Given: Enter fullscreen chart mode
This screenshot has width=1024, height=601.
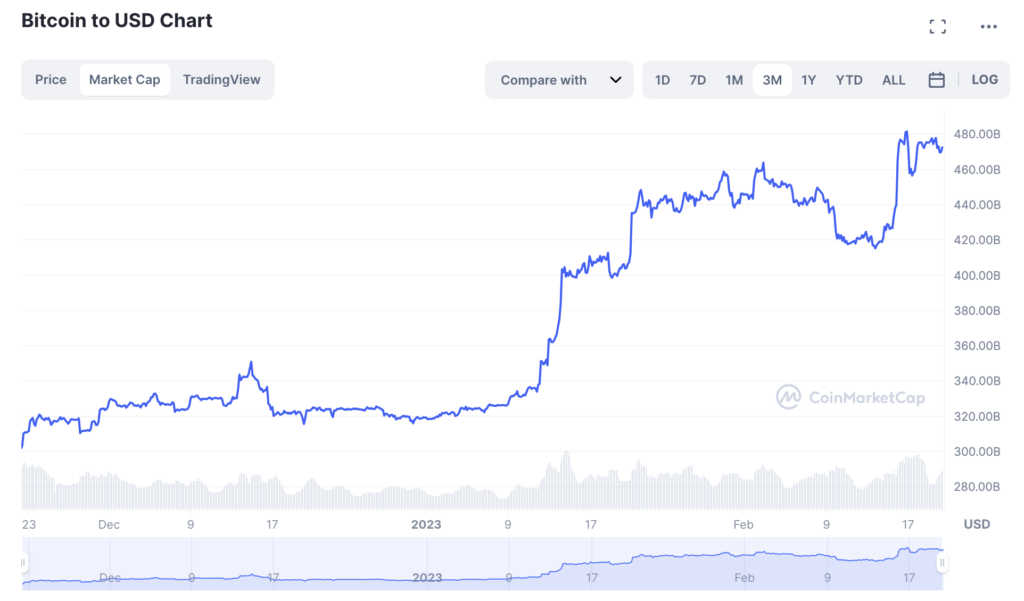Looking at the screenshot, I should click(937, 27).
